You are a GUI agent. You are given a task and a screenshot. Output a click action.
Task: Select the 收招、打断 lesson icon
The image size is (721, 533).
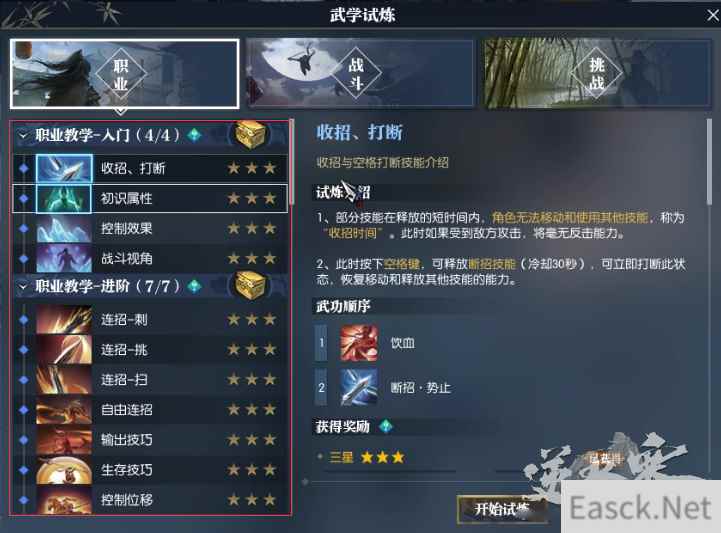coord(64,168)
